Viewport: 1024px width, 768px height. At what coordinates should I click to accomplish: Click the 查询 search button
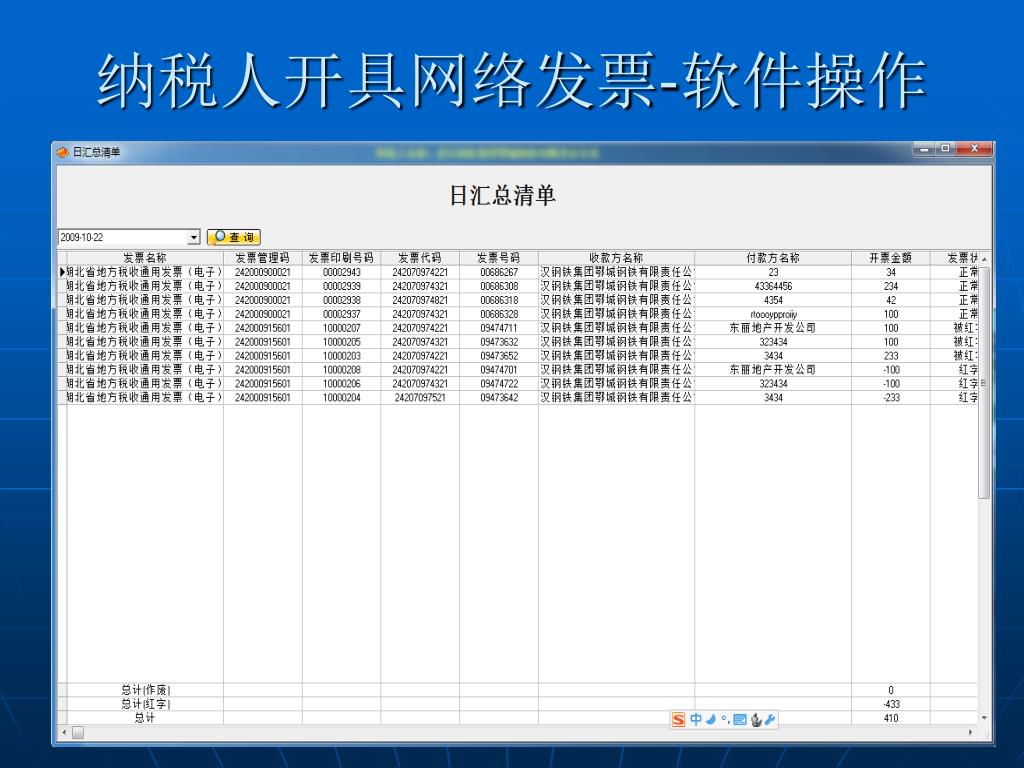pos(234,237)
